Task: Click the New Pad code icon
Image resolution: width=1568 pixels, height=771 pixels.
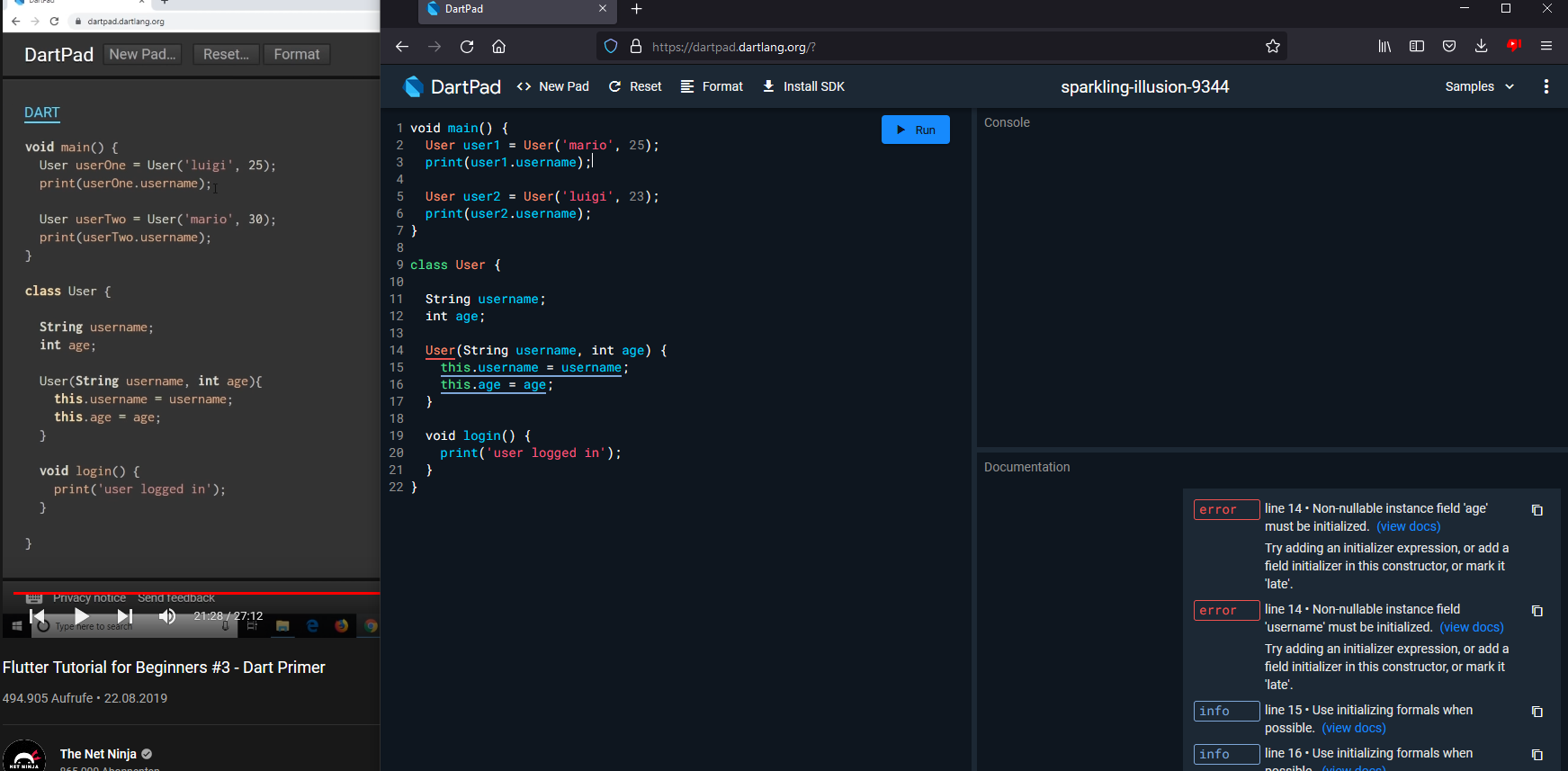Action: click(524, 86)
